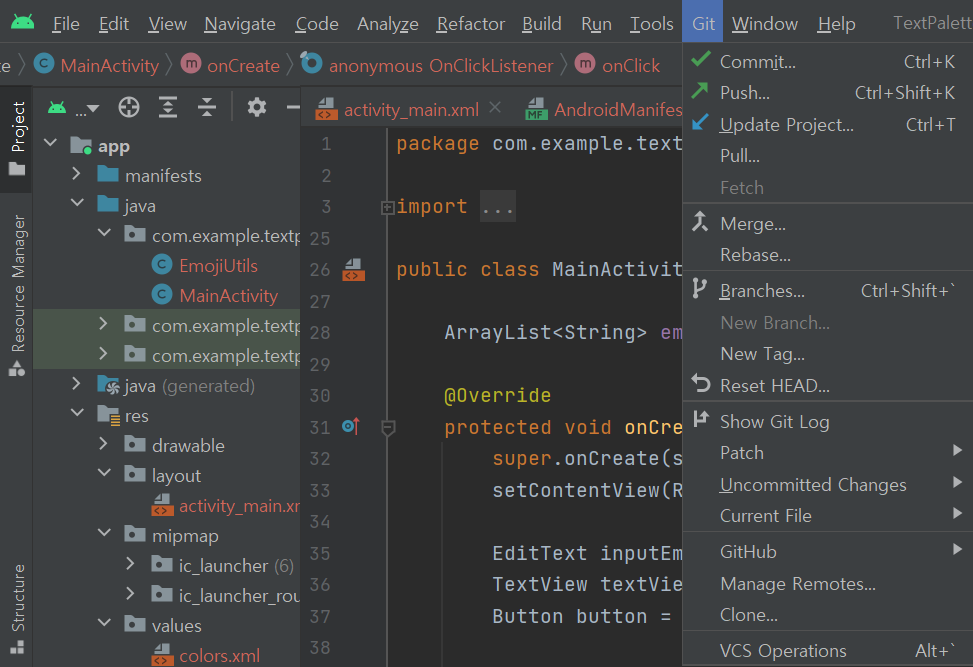The height and width of the screenshot is (667, 973).
Task: Click the Expand All toolbar icon
Action: tap(168, 107)
